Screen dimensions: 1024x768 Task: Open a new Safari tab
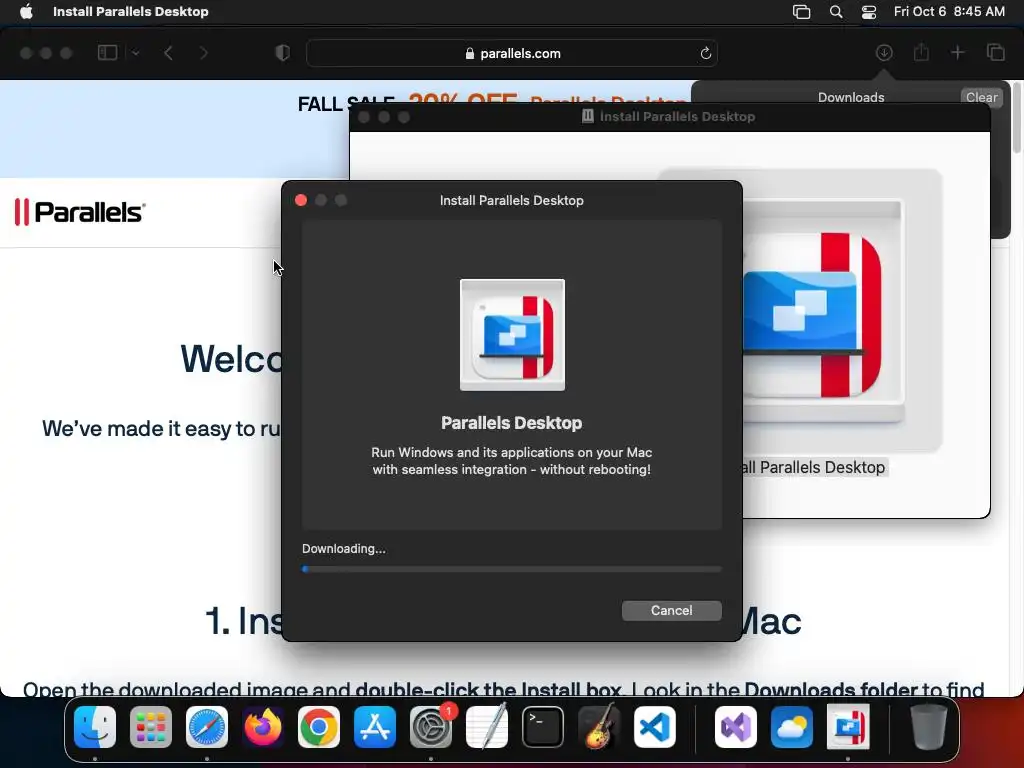957,53
